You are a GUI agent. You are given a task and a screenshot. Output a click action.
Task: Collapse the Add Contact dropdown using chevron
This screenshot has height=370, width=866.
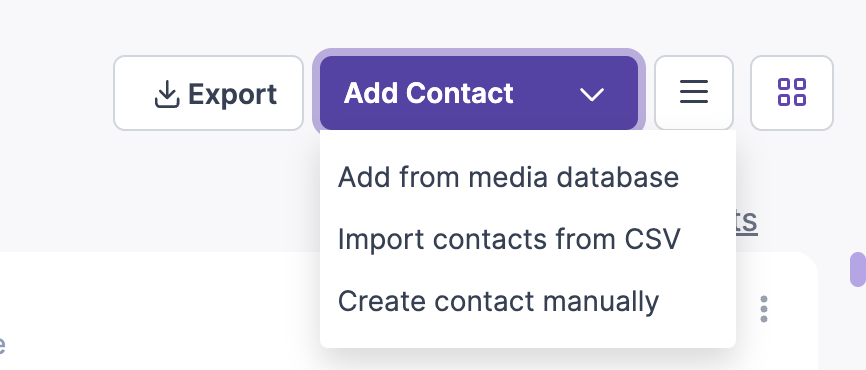point(592,94)
